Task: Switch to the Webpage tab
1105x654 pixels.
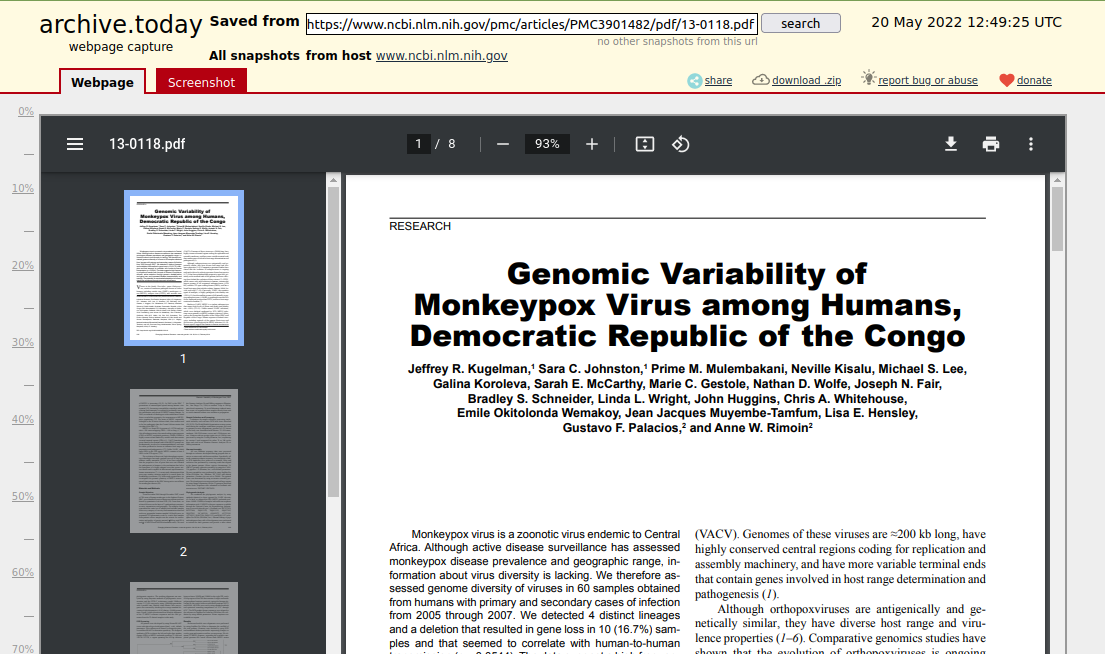Action: click(x=102, y=82)
